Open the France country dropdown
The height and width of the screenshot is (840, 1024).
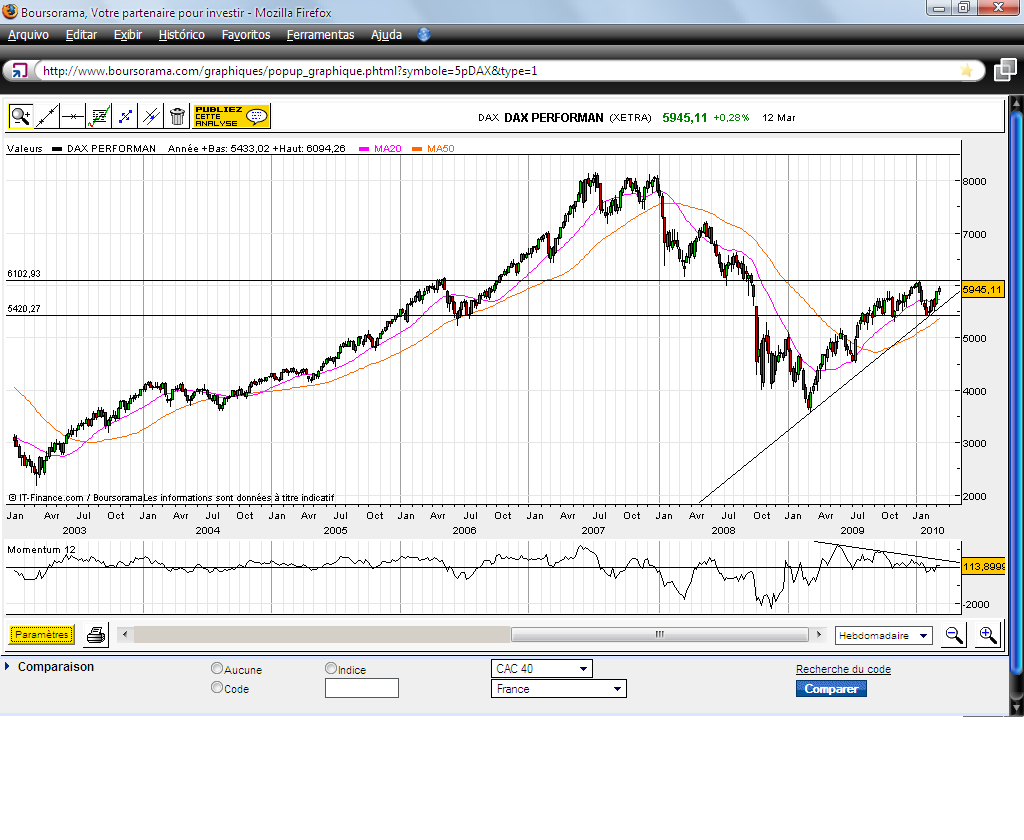coord(558,688)
